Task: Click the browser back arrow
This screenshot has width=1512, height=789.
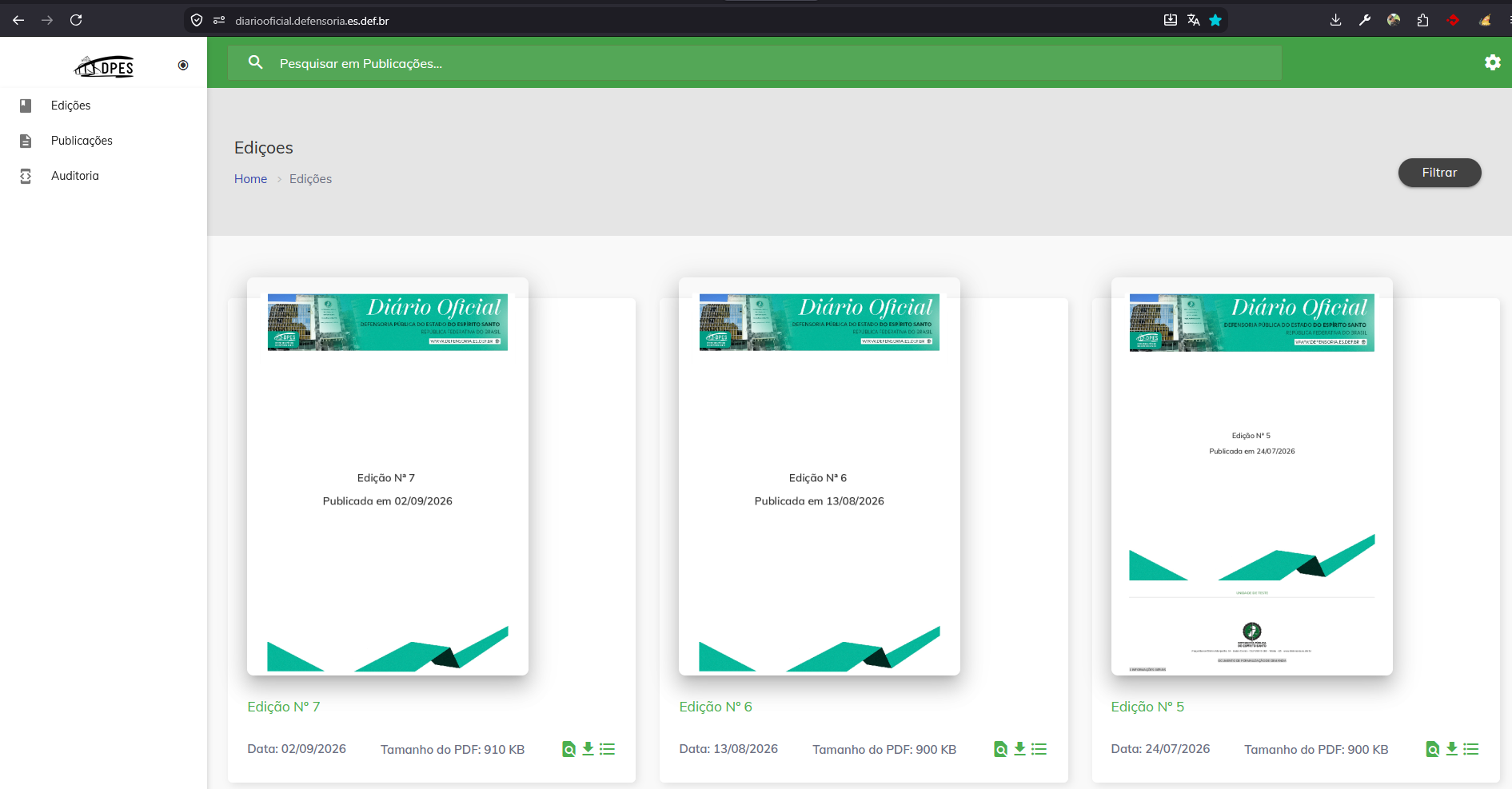Action: click(x=18, y=20)
